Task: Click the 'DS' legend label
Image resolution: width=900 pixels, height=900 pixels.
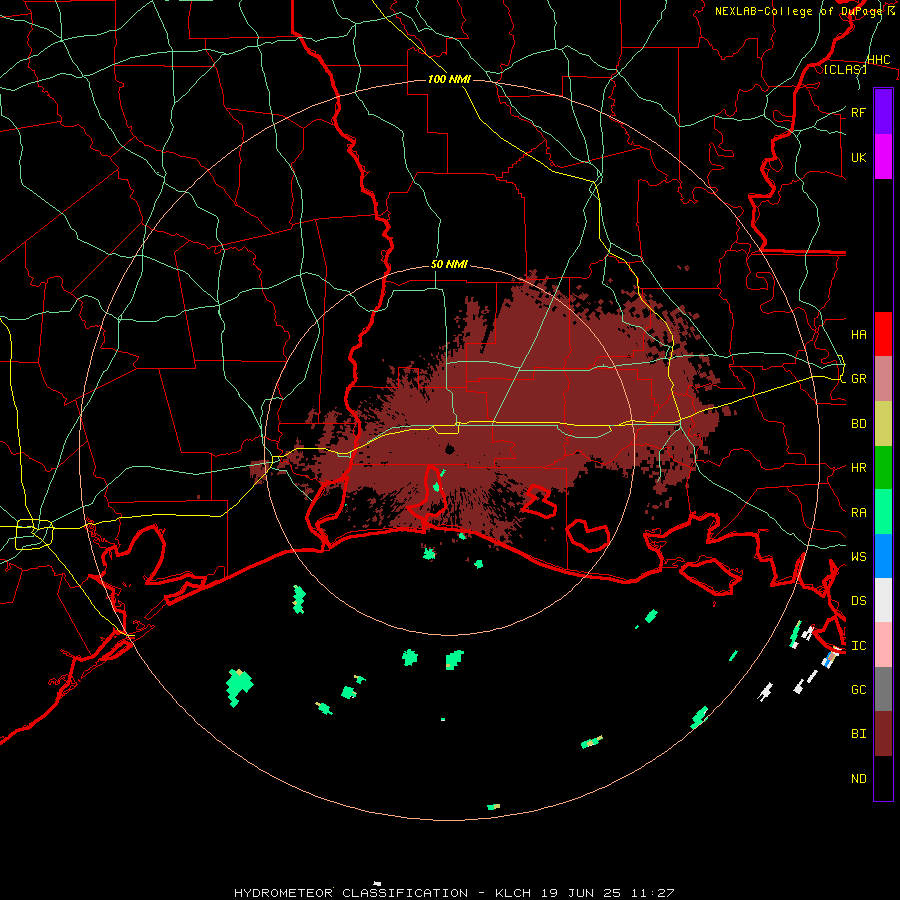Action: pos(858,601)
